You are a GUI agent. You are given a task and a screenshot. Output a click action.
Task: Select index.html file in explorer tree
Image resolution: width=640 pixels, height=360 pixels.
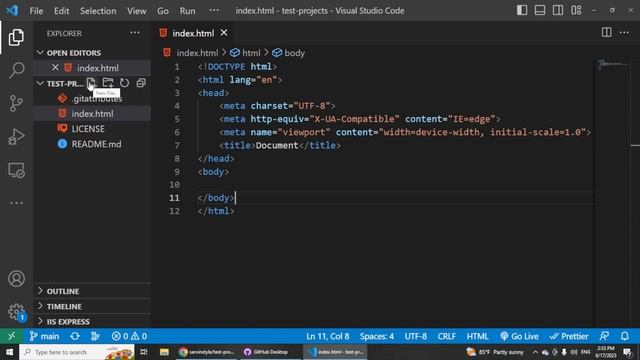coord(92,113)
